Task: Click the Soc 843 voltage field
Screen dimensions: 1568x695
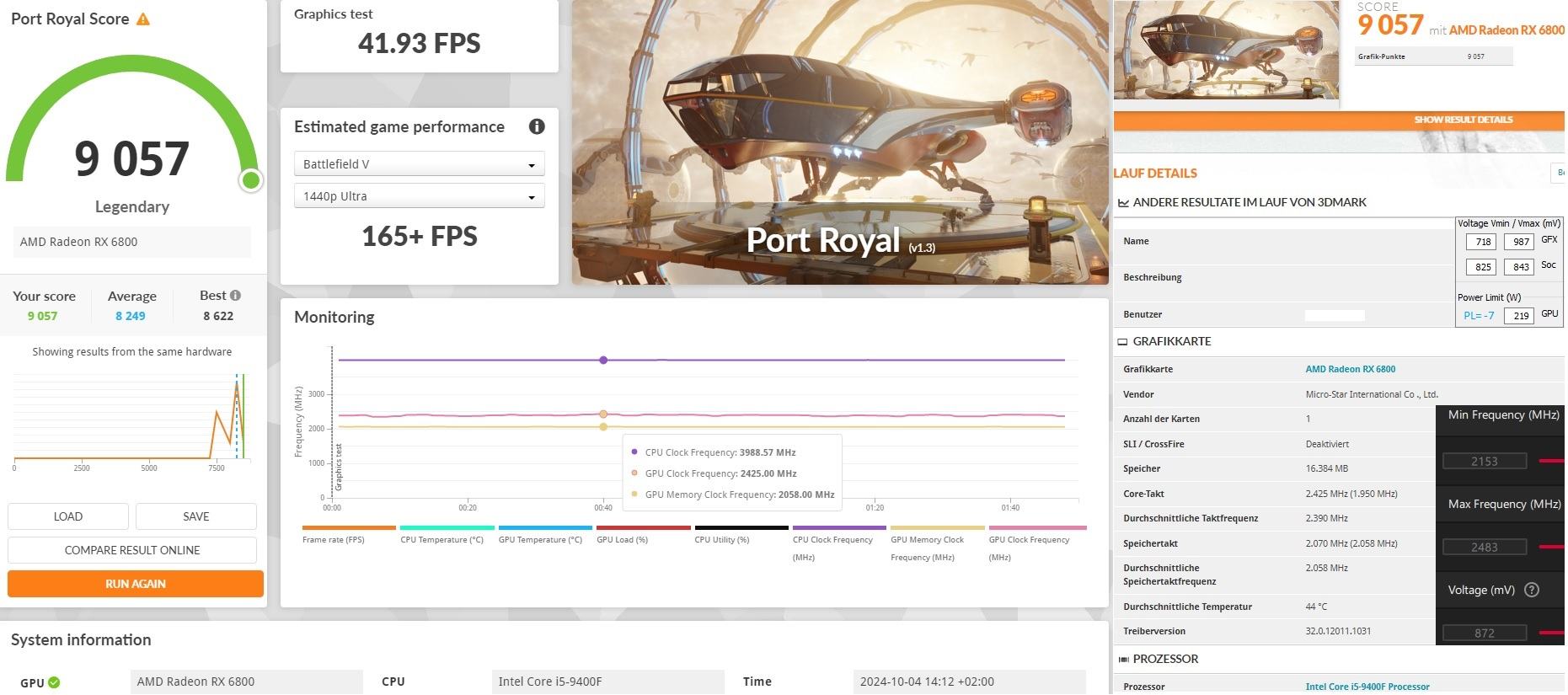Action: coord(1519,266)
